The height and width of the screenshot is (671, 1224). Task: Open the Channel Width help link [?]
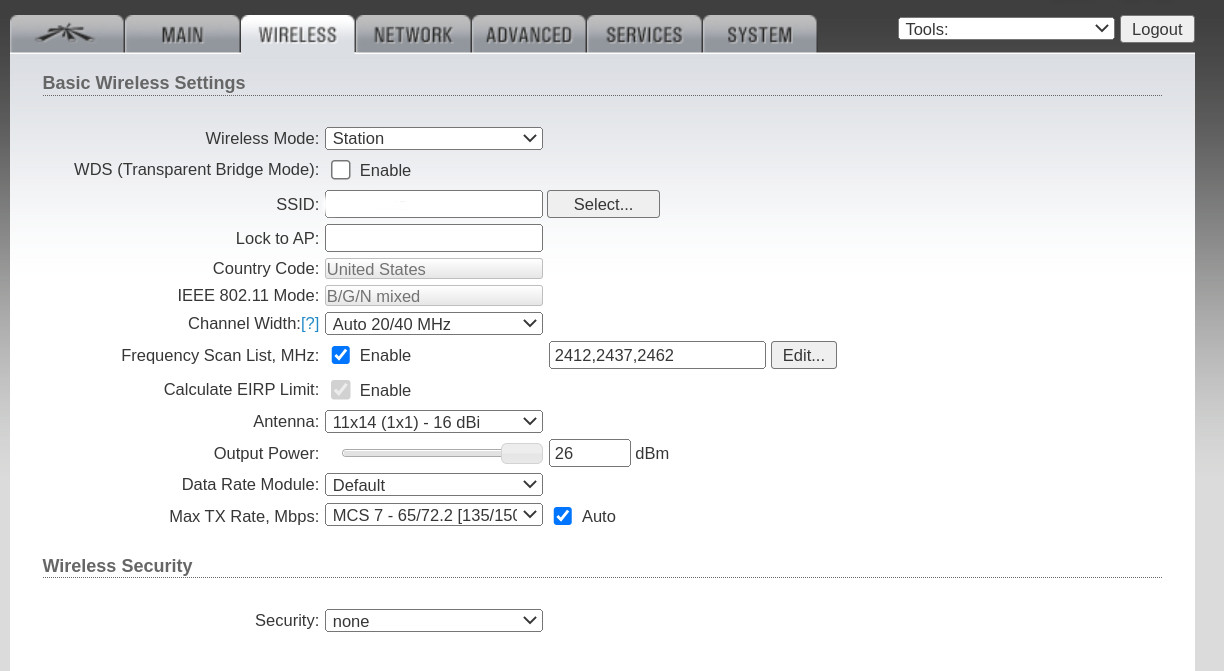[310, 323]
